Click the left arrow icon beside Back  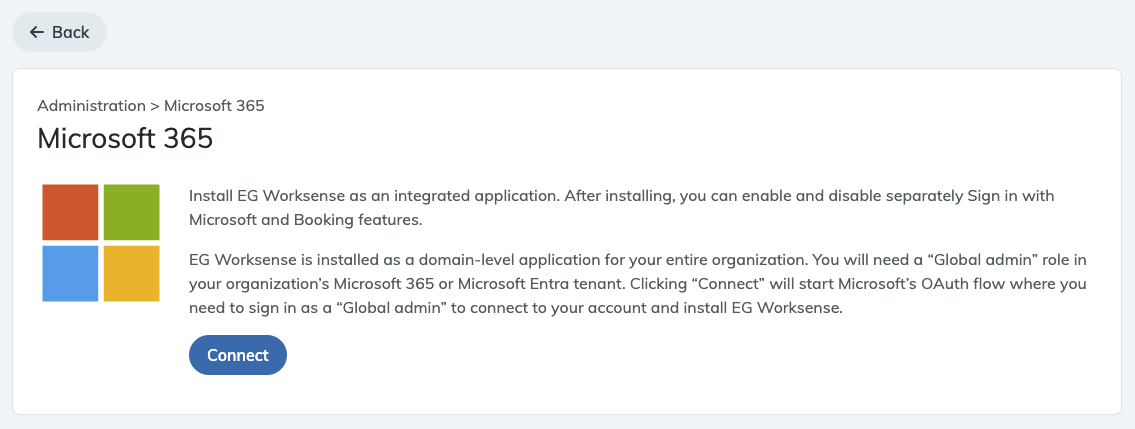pyautogui.click(x=37, y=32)
